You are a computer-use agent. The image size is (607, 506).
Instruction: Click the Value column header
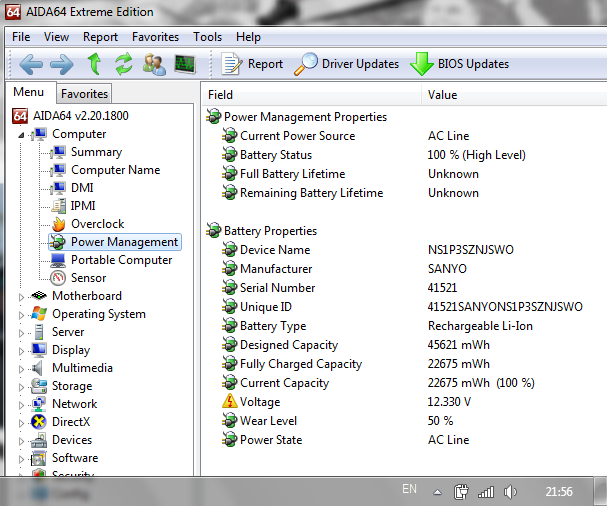pyautogui.click(x=443, y=95)
